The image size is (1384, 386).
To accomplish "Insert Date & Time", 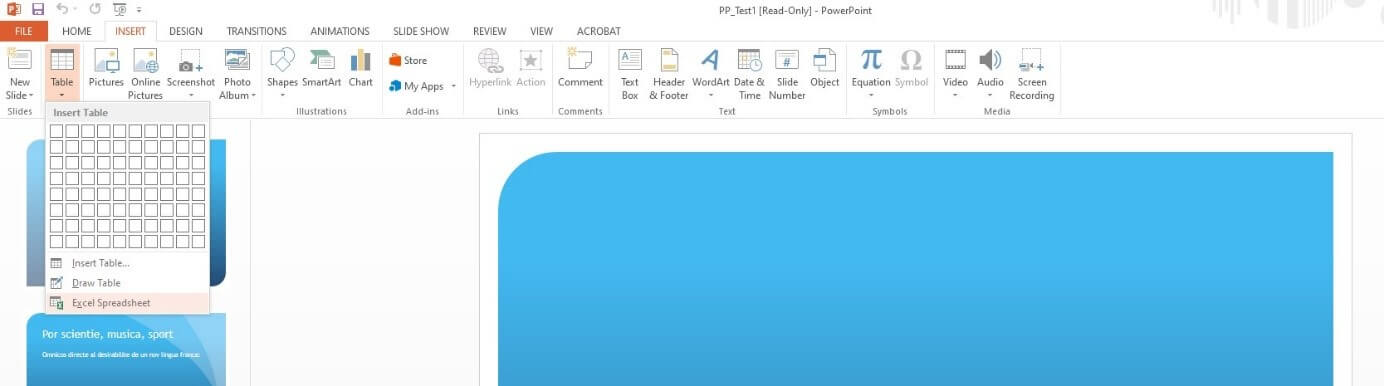I will (x=749, y=74).
